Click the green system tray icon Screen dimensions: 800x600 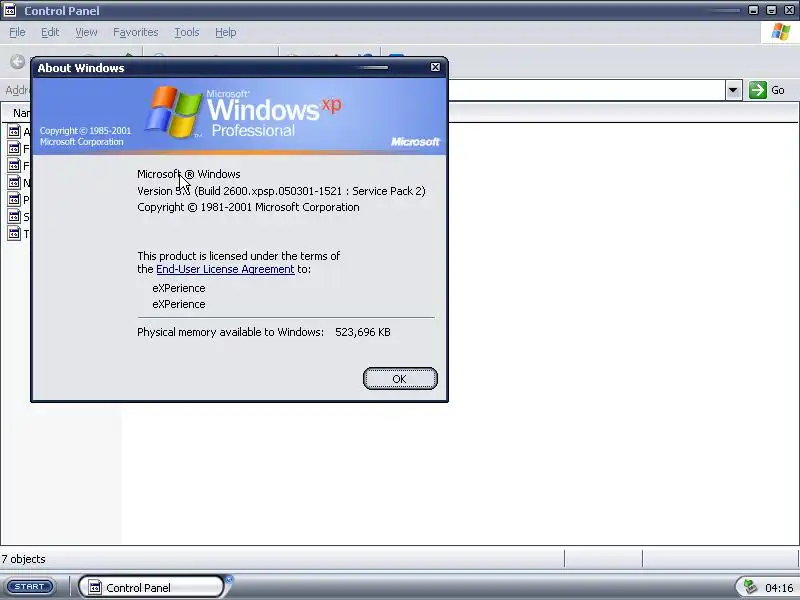point(750,586)
